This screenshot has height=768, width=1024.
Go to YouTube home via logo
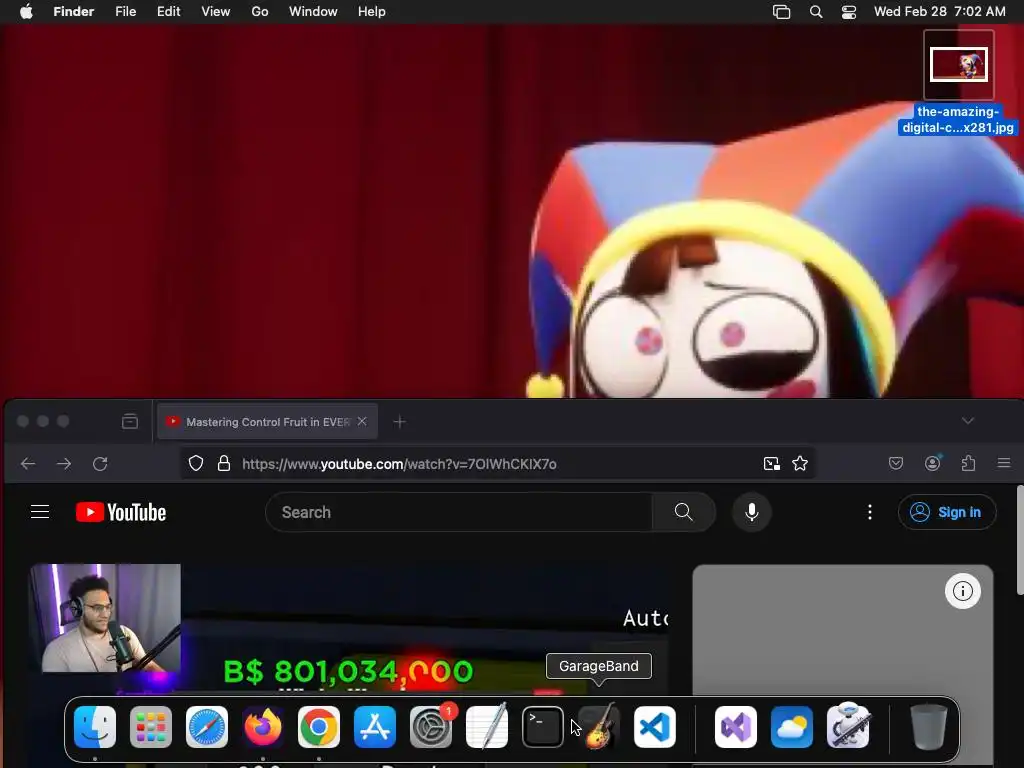[x=121, y=512]
